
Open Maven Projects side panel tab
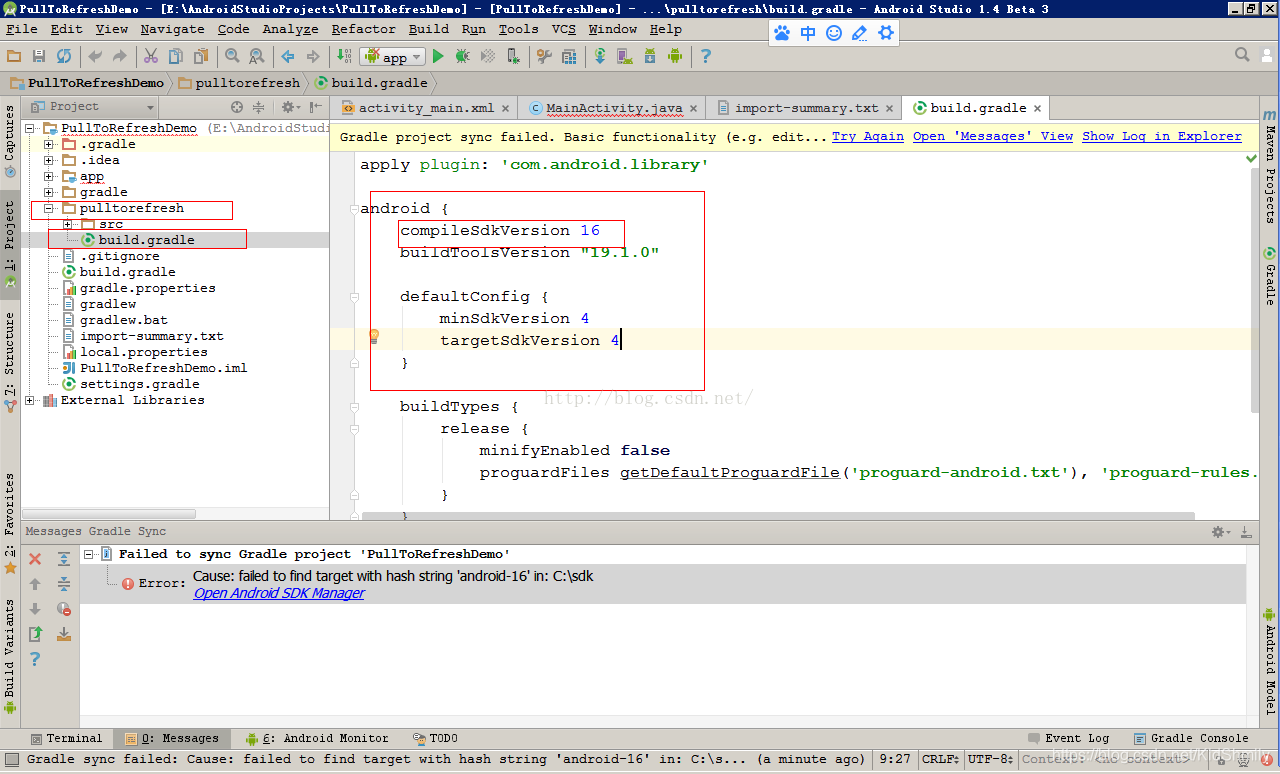1270,164
